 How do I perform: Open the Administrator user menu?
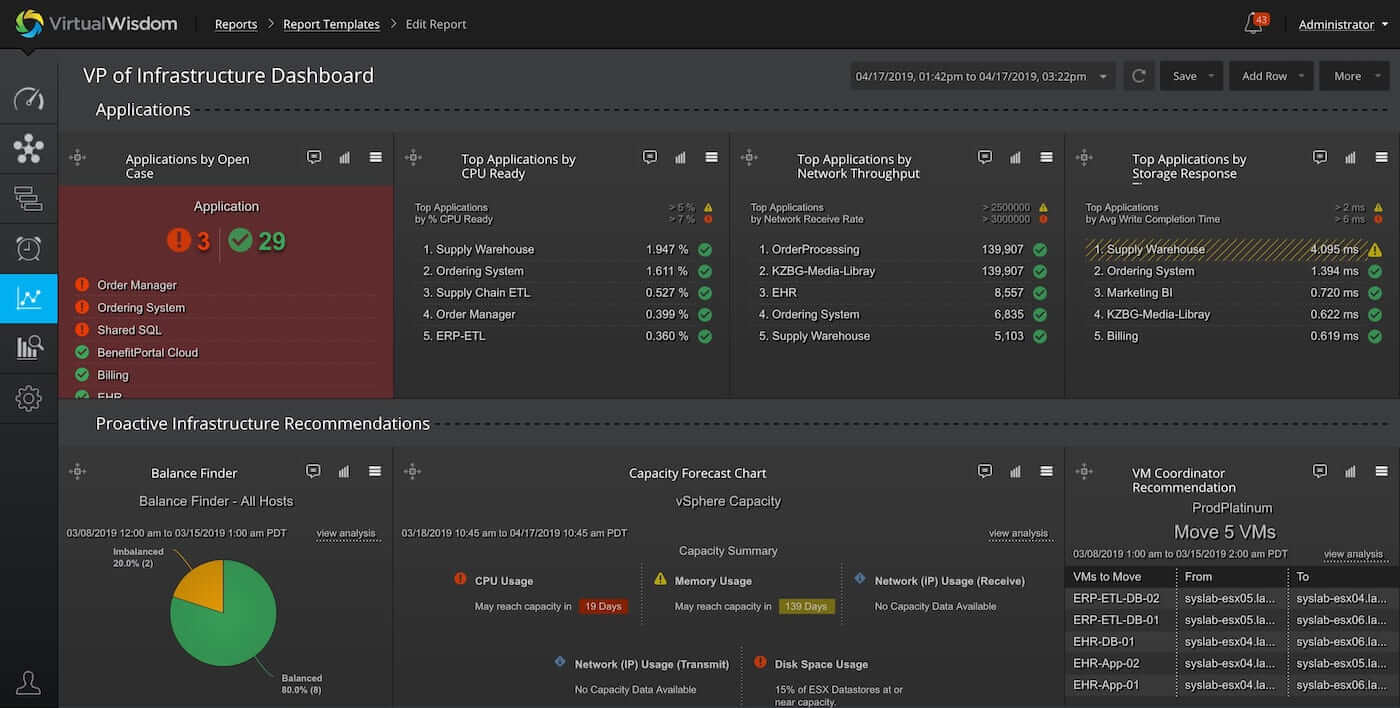coord(1343,24)
